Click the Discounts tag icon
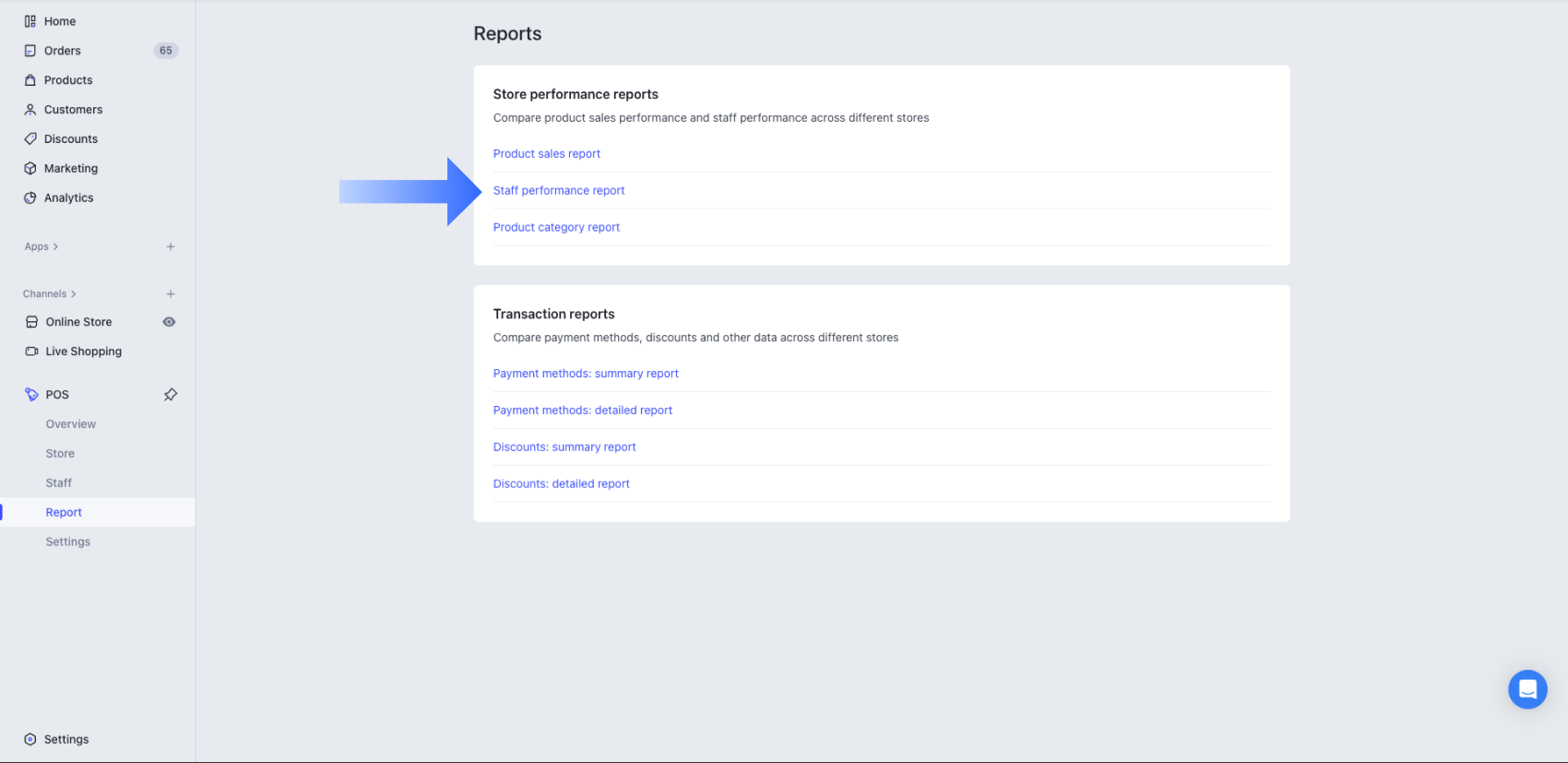1568x763 pixels. tap(30, 139)
